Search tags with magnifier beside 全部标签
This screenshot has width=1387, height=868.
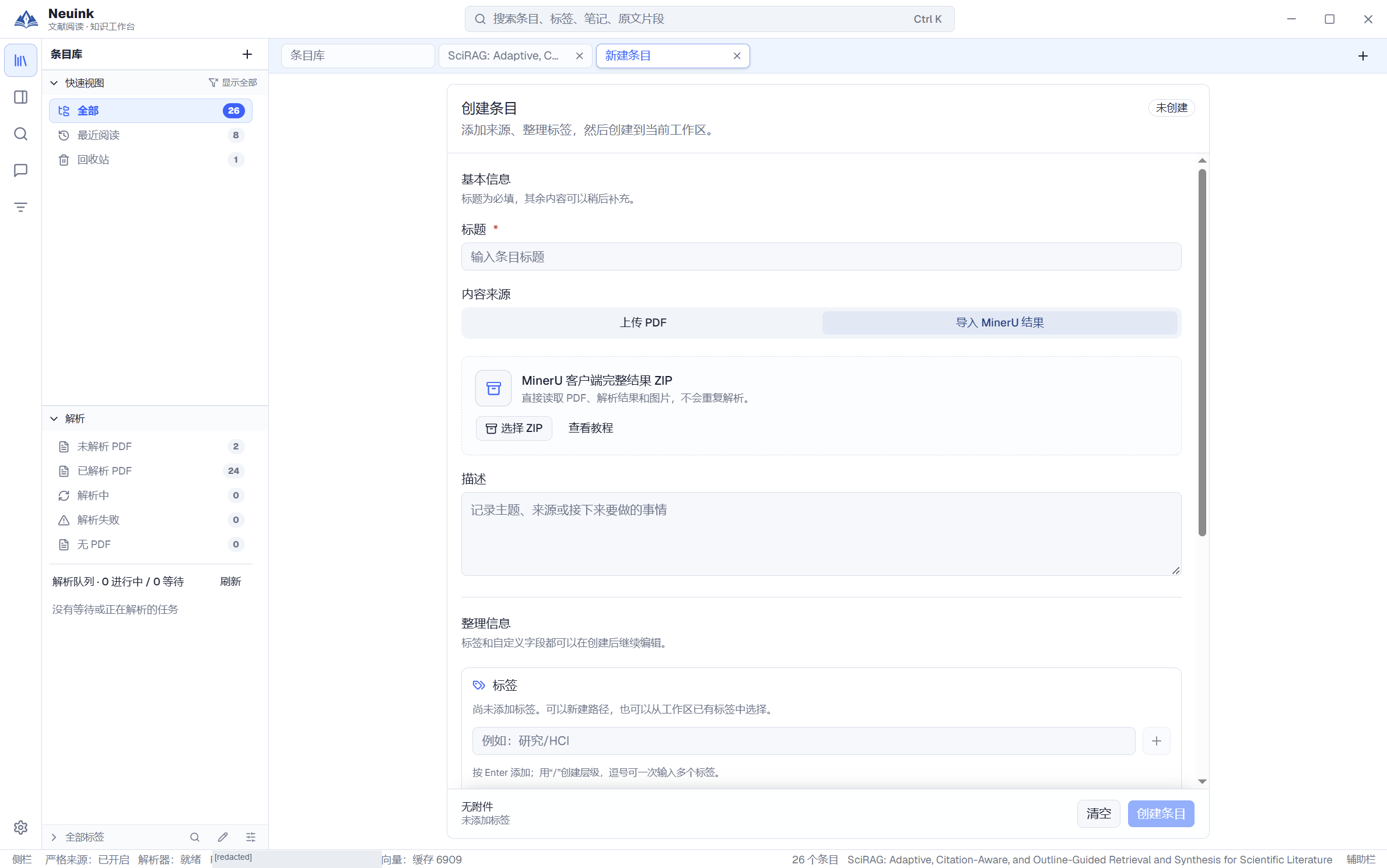pyautogui.click(x=195, y=837)
